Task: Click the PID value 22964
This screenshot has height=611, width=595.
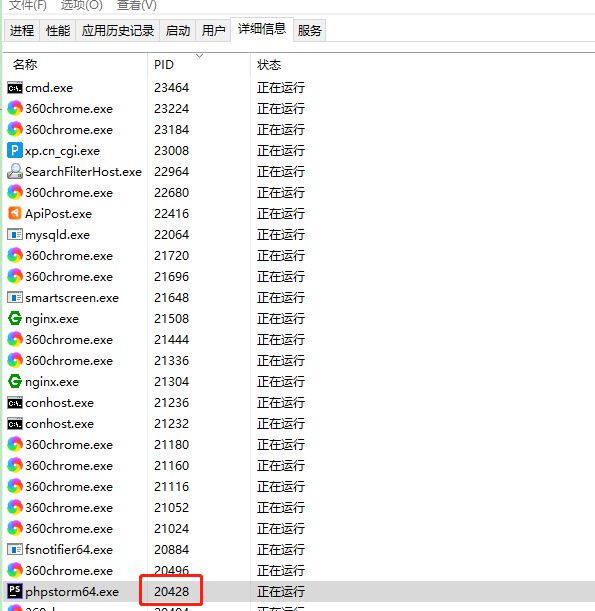Action: tap(171, 172)
